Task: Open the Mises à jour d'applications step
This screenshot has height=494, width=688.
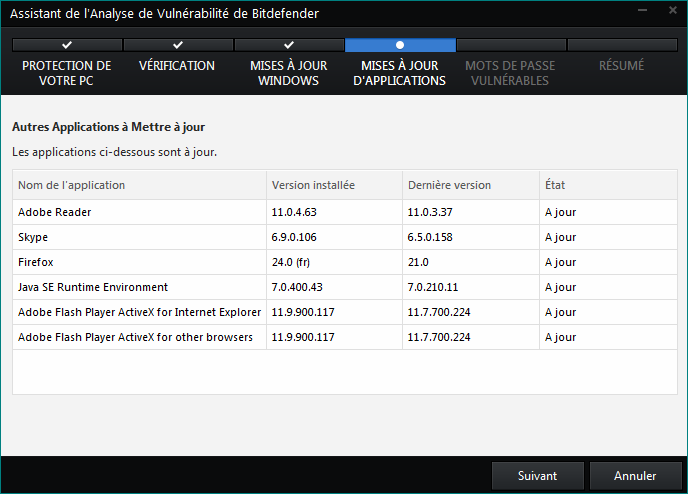Action: [x=399, y=73]
